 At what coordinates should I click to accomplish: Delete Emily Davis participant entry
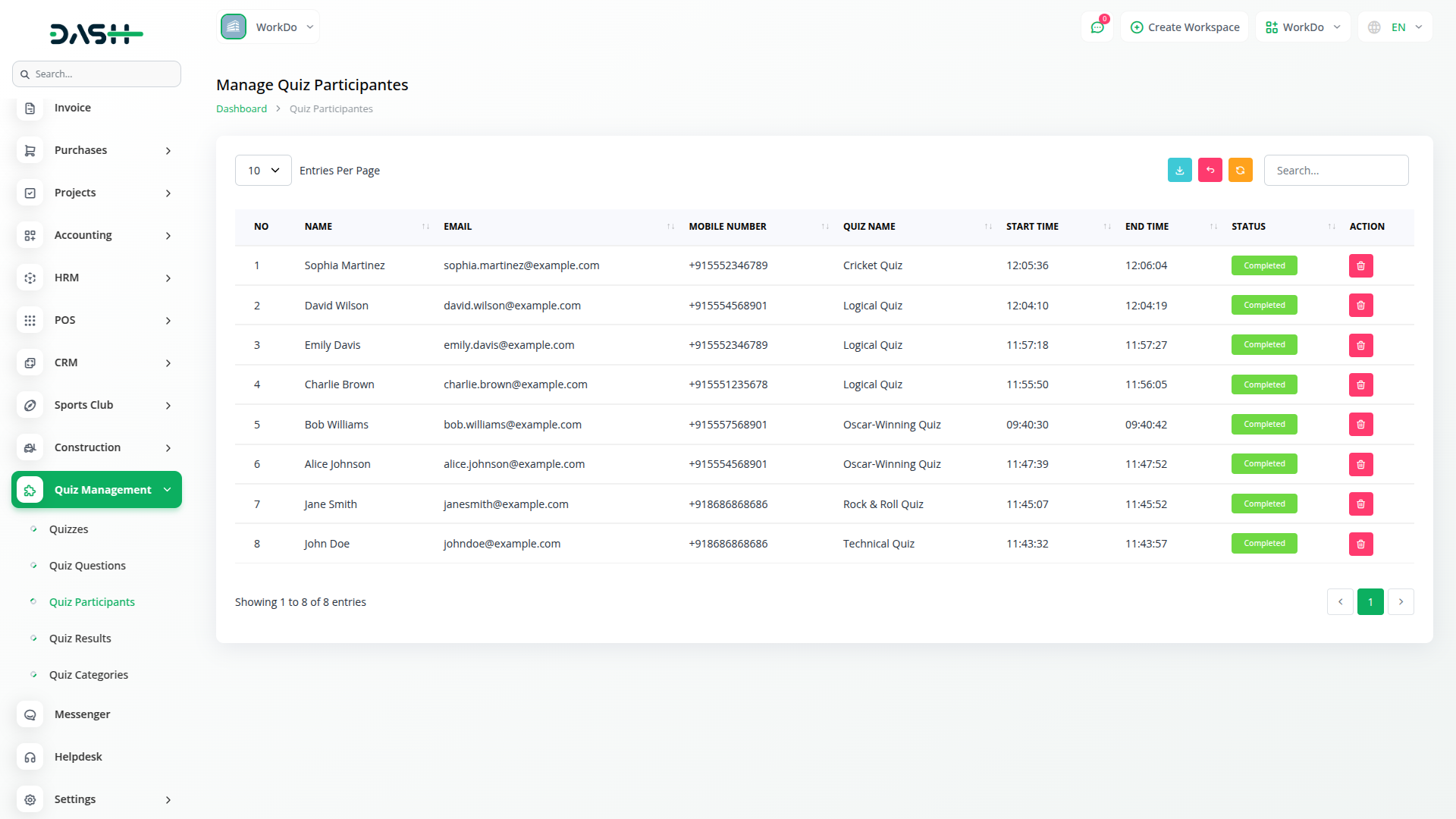tap(1360, 345)
